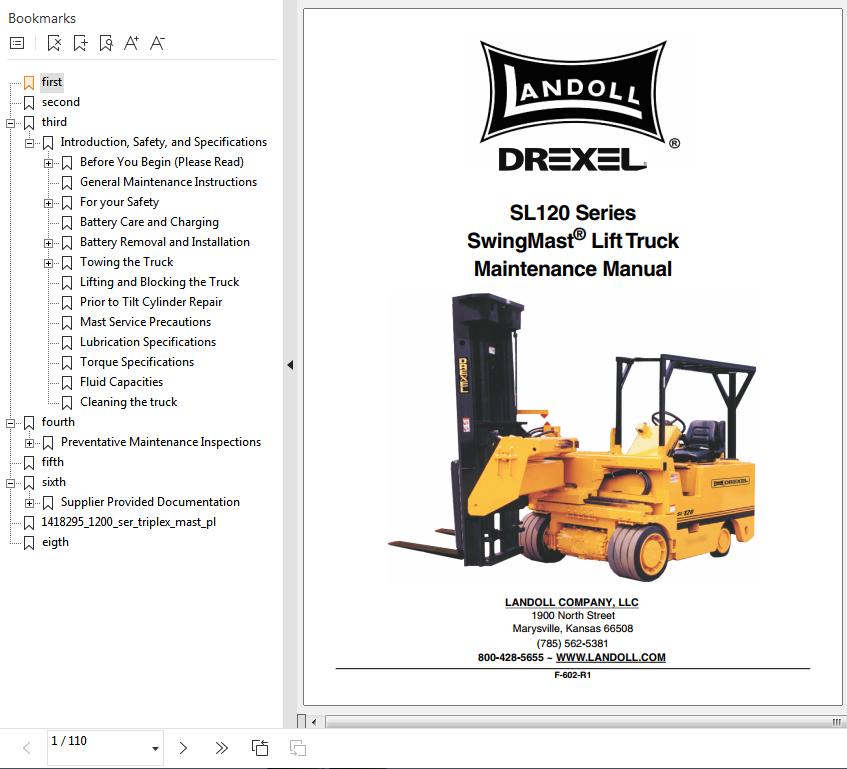Select the 'second' bookmark
This screenshot has width=847, height=769.
60,102
